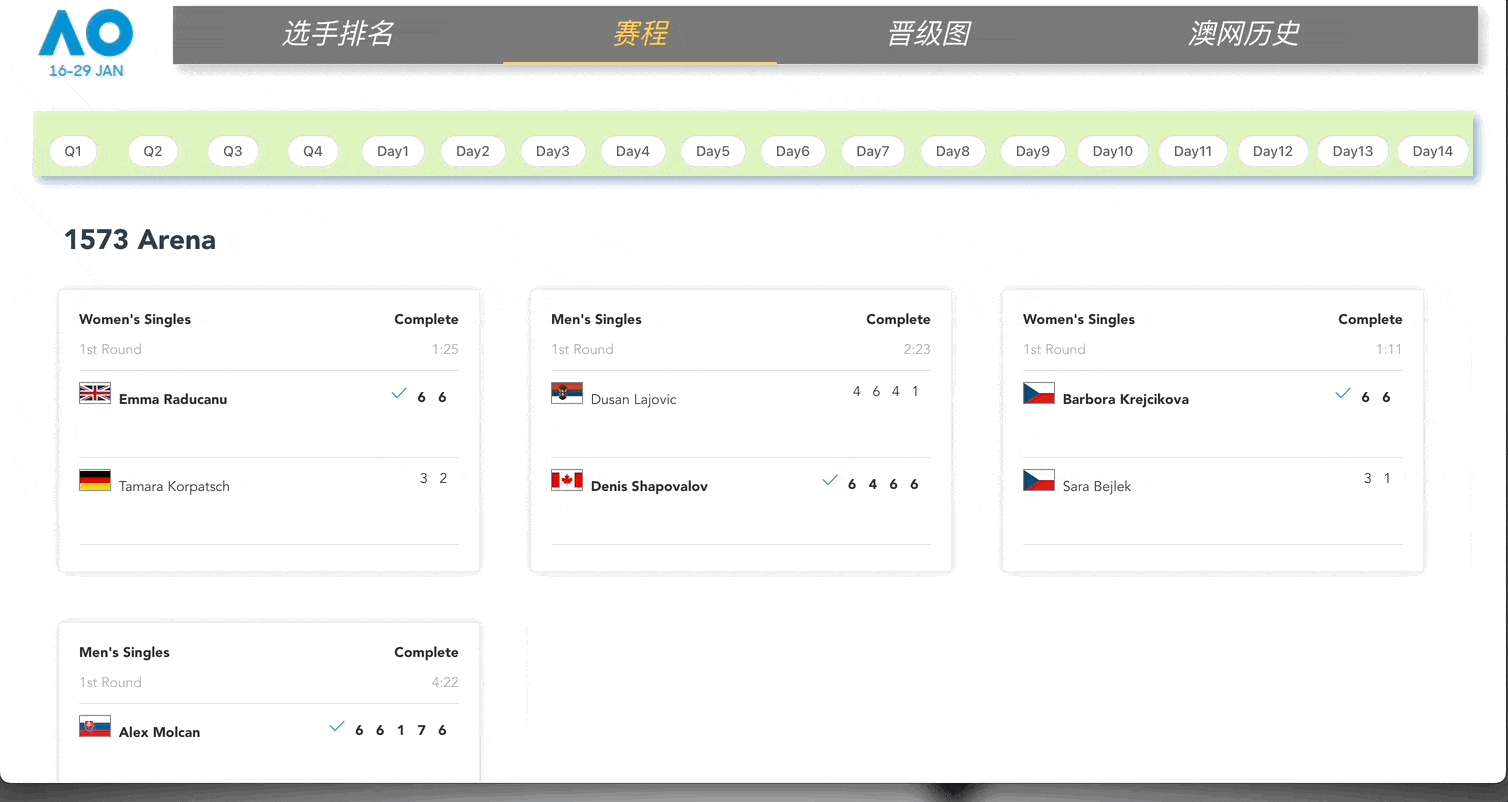Click Complete status in the Krejcikova match card

pyautogui.click(x=1370, y=319)
